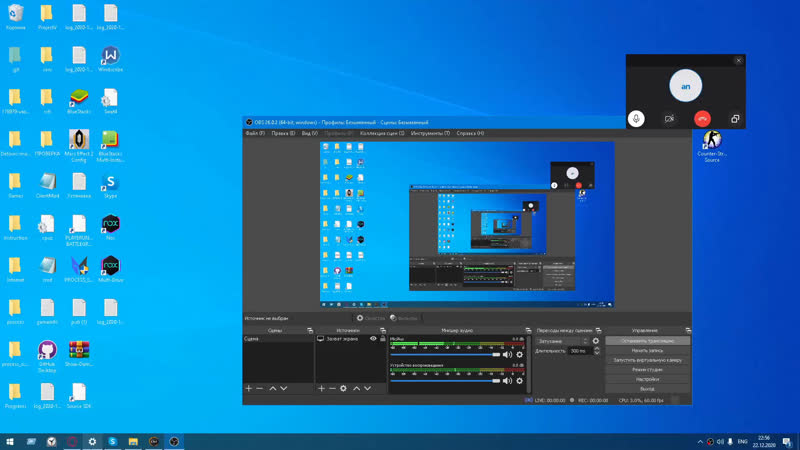Click the audio mixer vertical scrollbar
Viewport: 800px width, 450px height.
coord(529,363)
